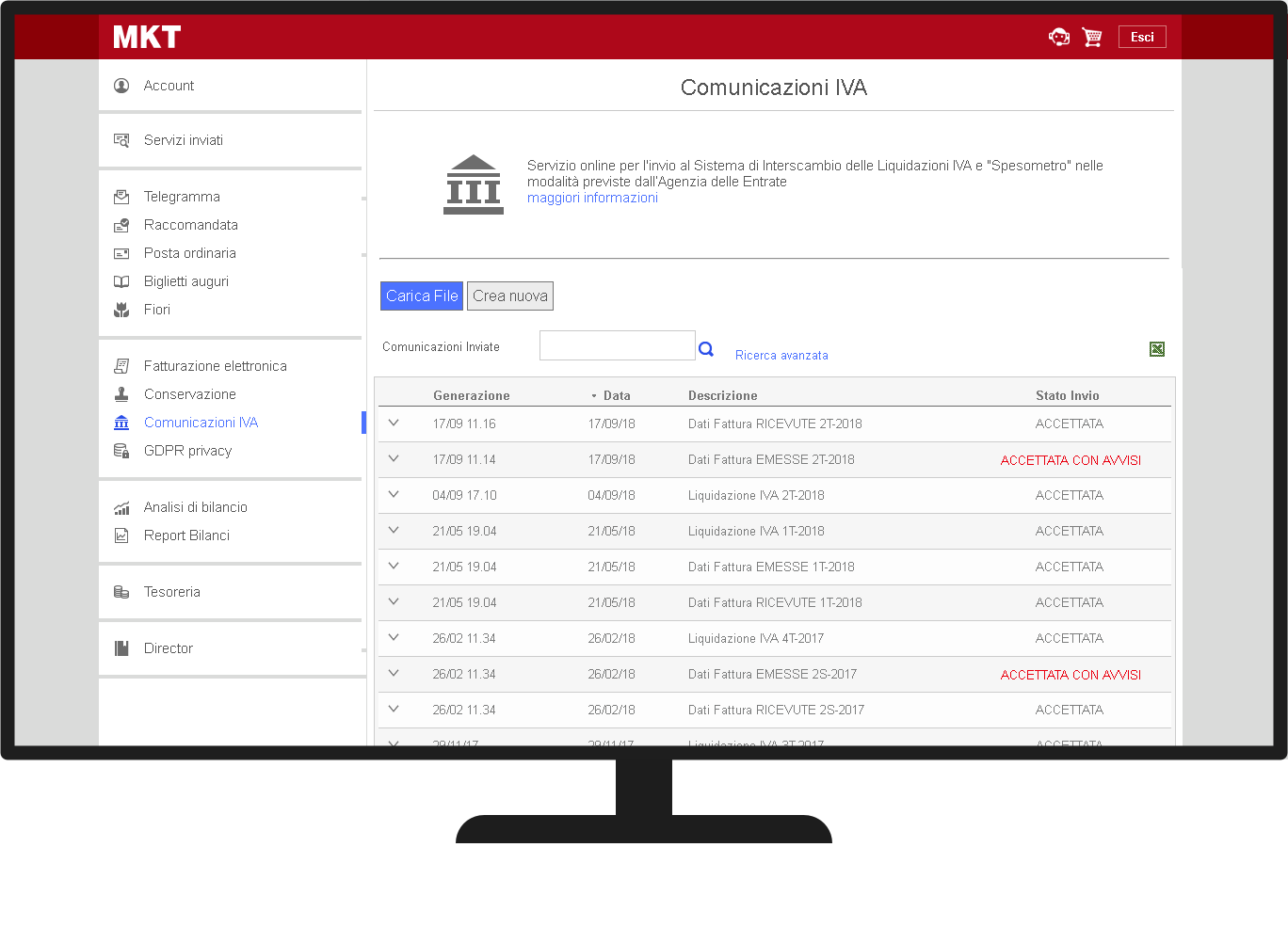Open Report Bilanci in sidebar
This screenshot has width=1288, height=927.
click(x=186, y=535)
